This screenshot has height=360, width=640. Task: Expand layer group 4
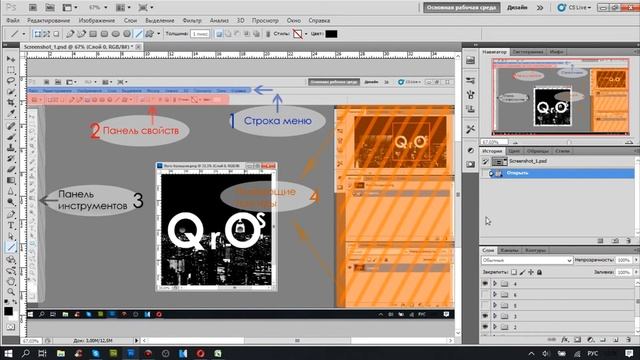click(x=495, y=283)
